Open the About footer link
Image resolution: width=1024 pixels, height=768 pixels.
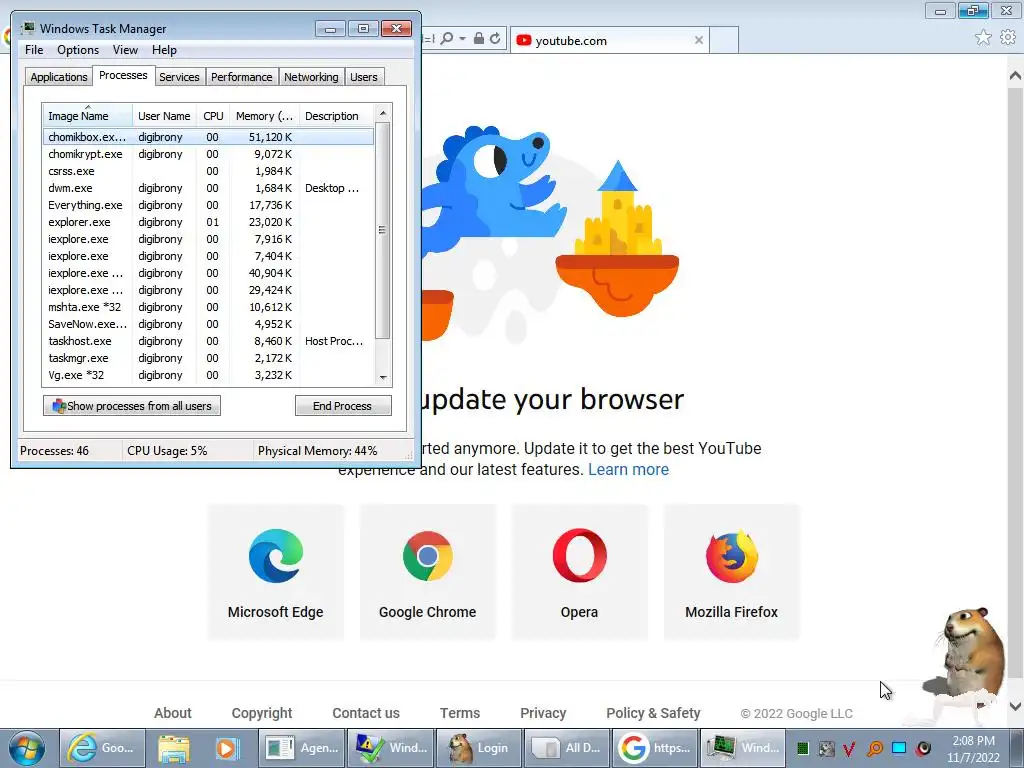tap(172, 713)
